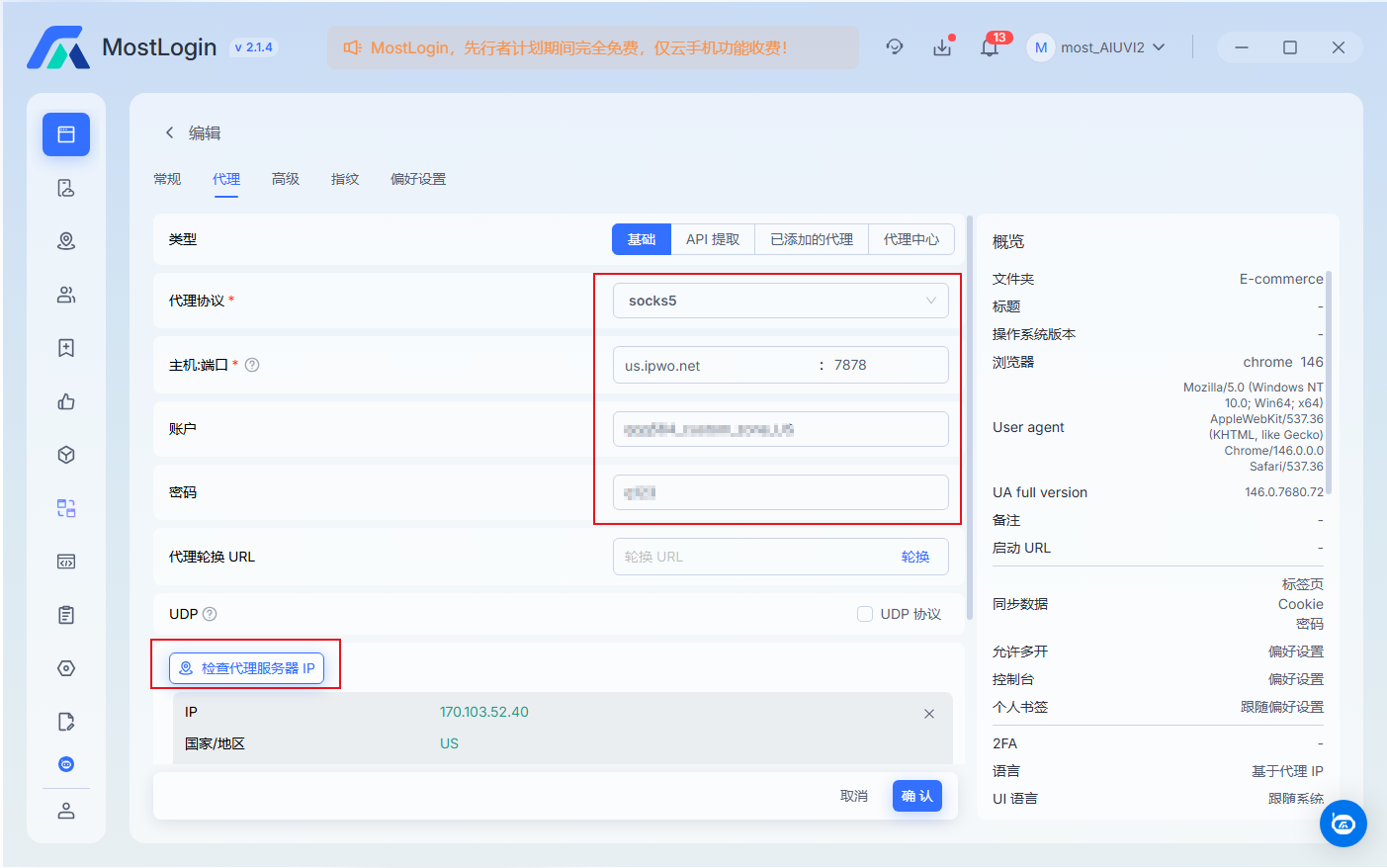Click the 跟随系统 UI language value
1387x868 pixels.
click(1296, 799)
